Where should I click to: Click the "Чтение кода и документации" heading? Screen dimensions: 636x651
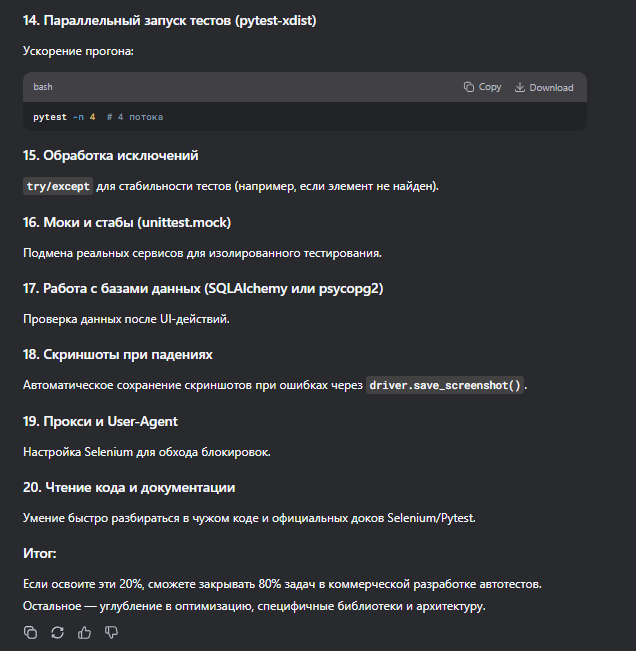point(129,487)
